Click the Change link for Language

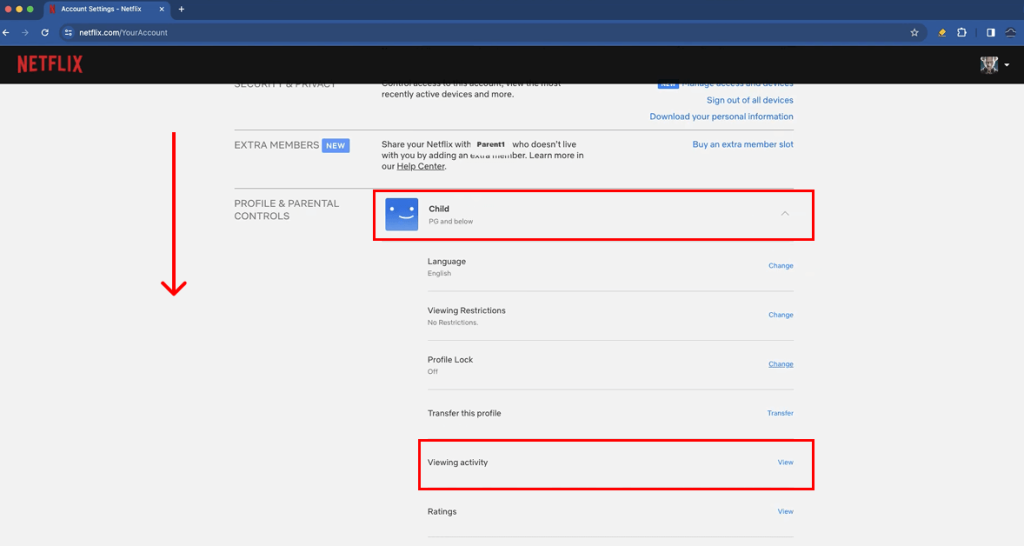tap(780, 266)
